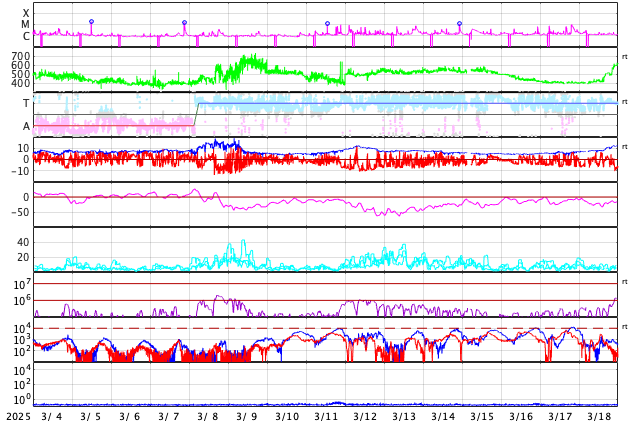Click the 3/ 6 date label
Image resolution: width=634 pixels, height=424 pixels.
click(130, 416)
